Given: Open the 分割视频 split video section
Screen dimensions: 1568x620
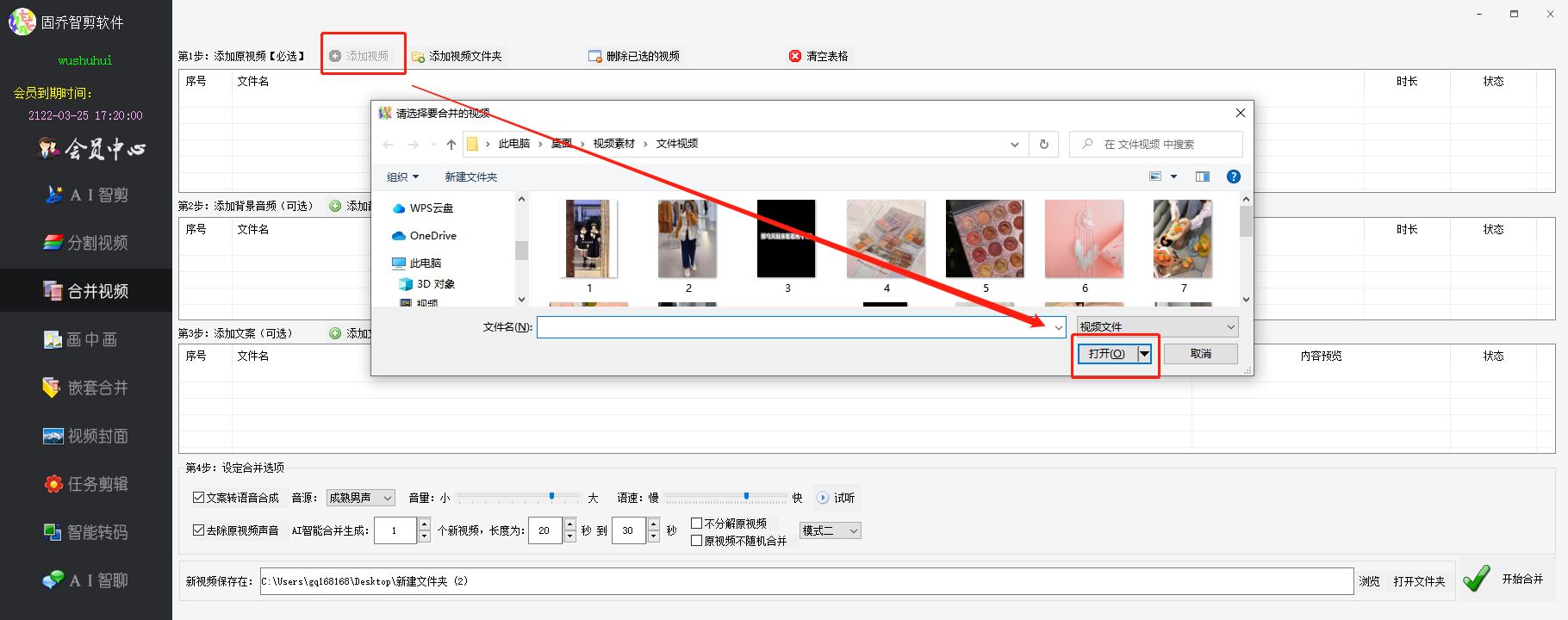Looking at the screenshot, I should coord(86,243).
